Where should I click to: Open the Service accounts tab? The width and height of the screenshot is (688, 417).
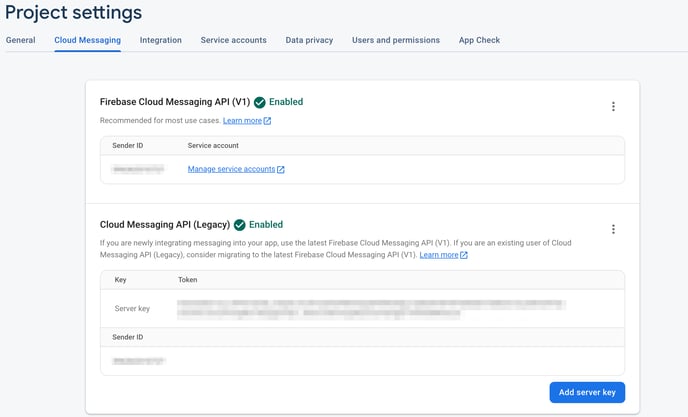click(x=233, y=40)
